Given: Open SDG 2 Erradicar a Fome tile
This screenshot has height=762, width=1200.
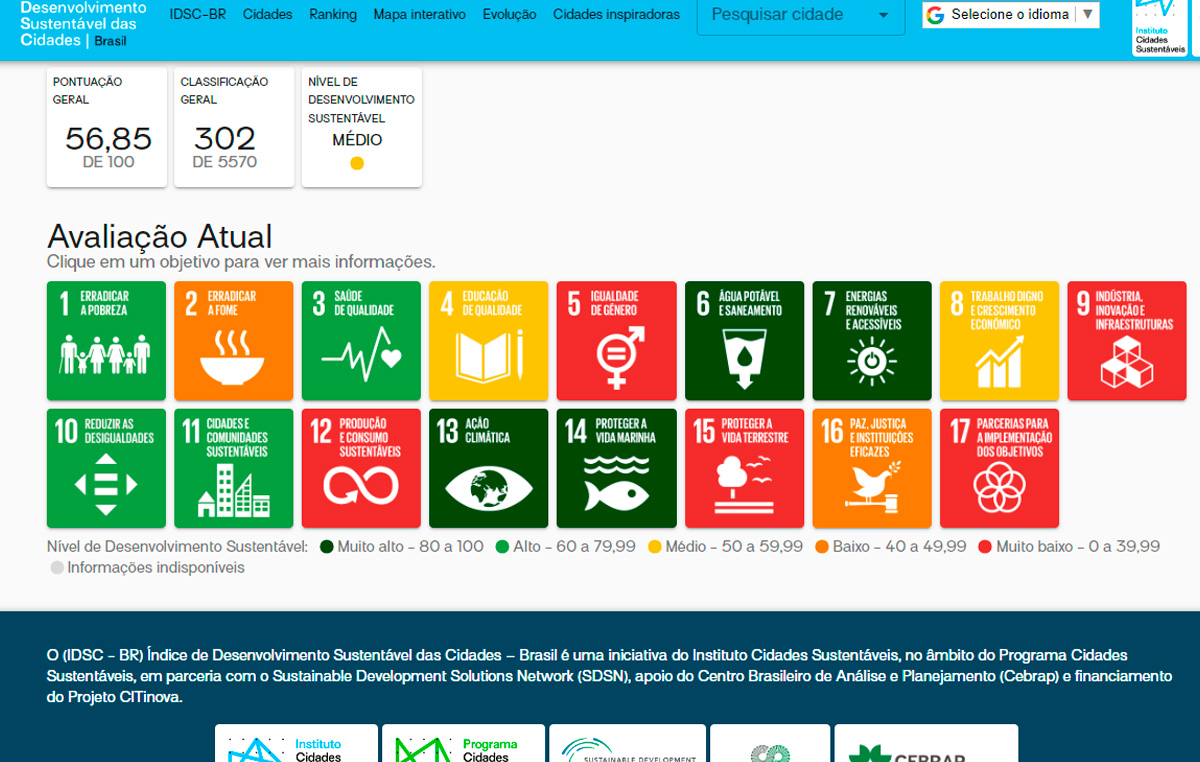Looking at the screenshot, I should [234, 340].
